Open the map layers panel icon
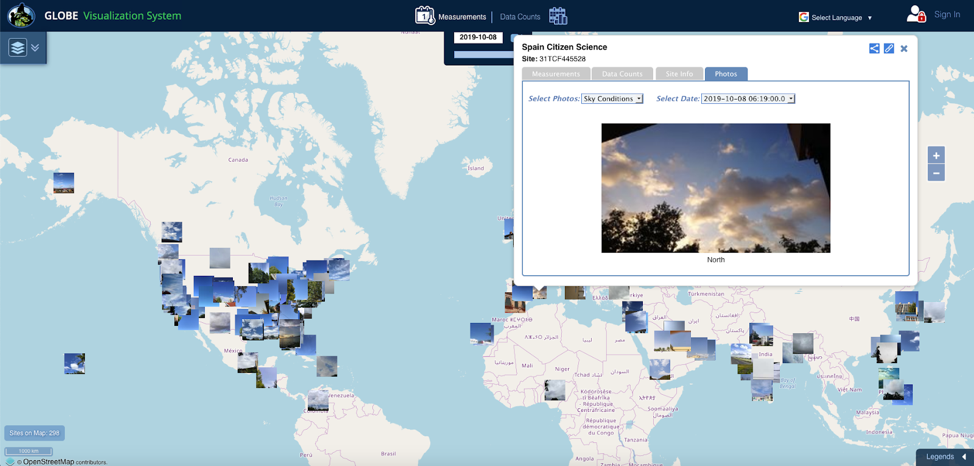This screenshot has height=466, width=974. point(17,48)
